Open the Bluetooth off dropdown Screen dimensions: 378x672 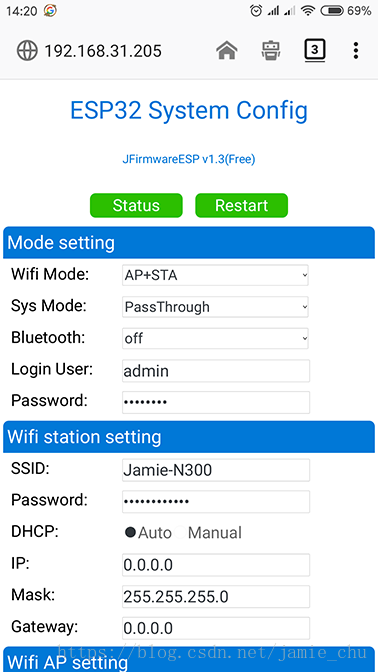tap(215, 339)
